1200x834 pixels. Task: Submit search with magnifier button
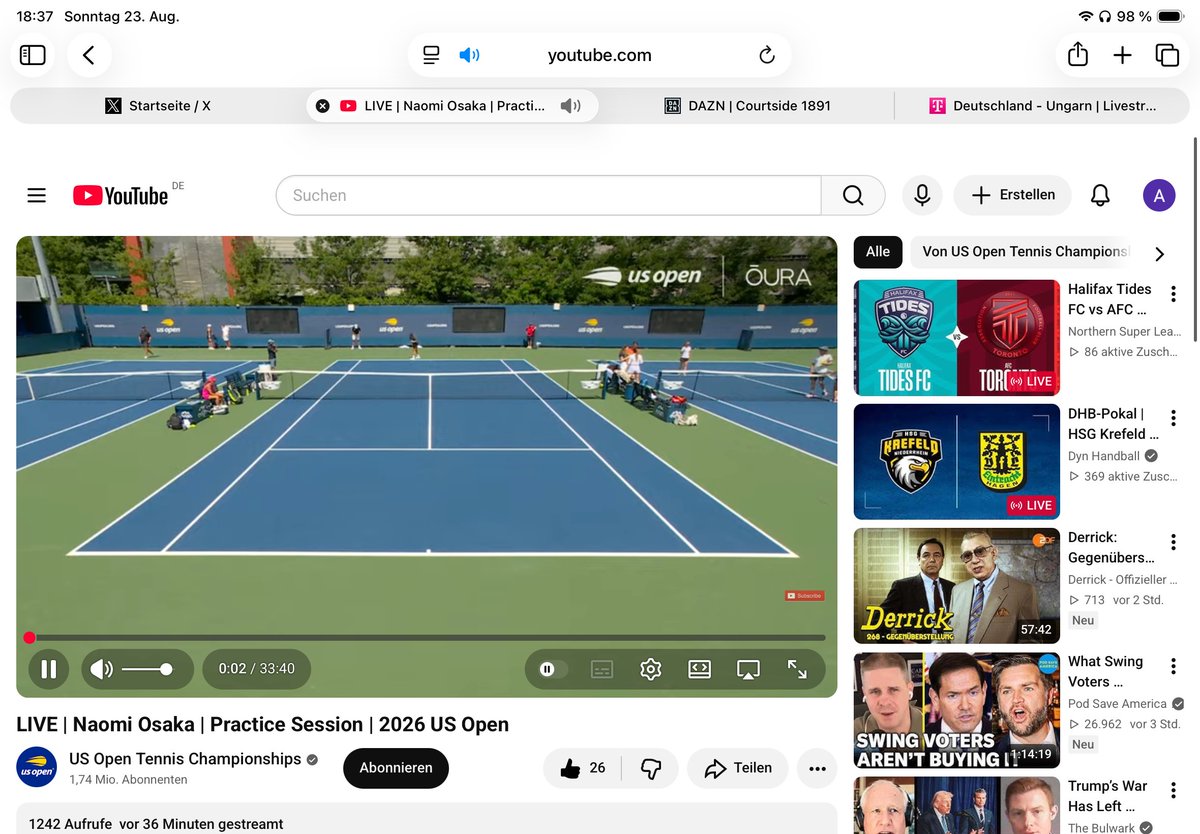pyautogui.click(x=853, y=195)
